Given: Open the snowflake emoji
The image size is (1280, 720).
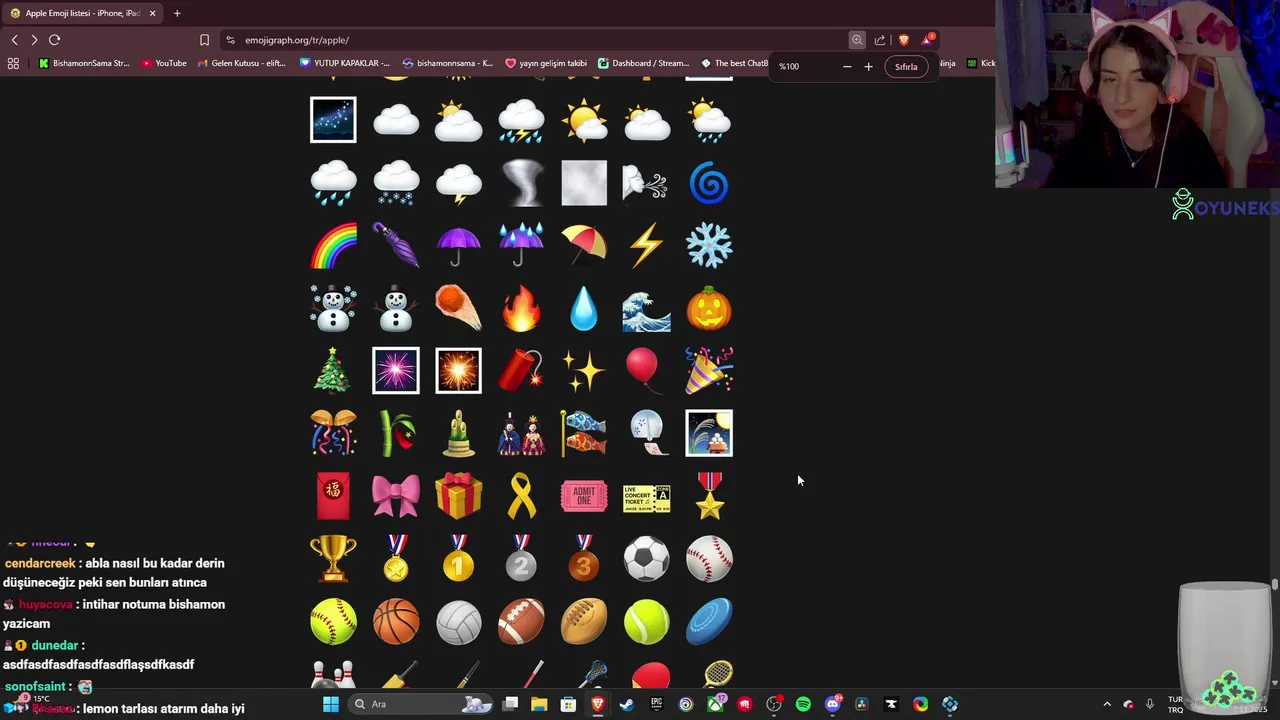Looking at the screenshot, I should 709,245.
